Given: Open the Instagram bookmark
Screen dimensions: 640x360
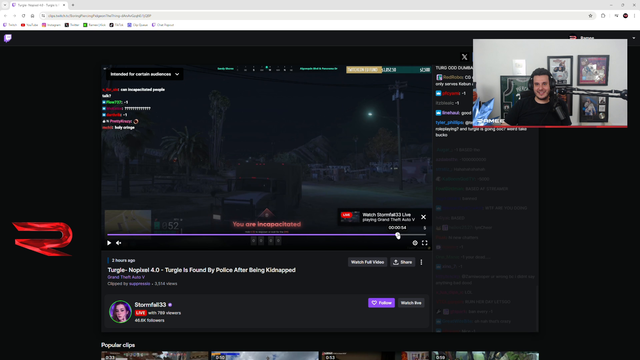Looking at the screenshot, I should 51,25.
